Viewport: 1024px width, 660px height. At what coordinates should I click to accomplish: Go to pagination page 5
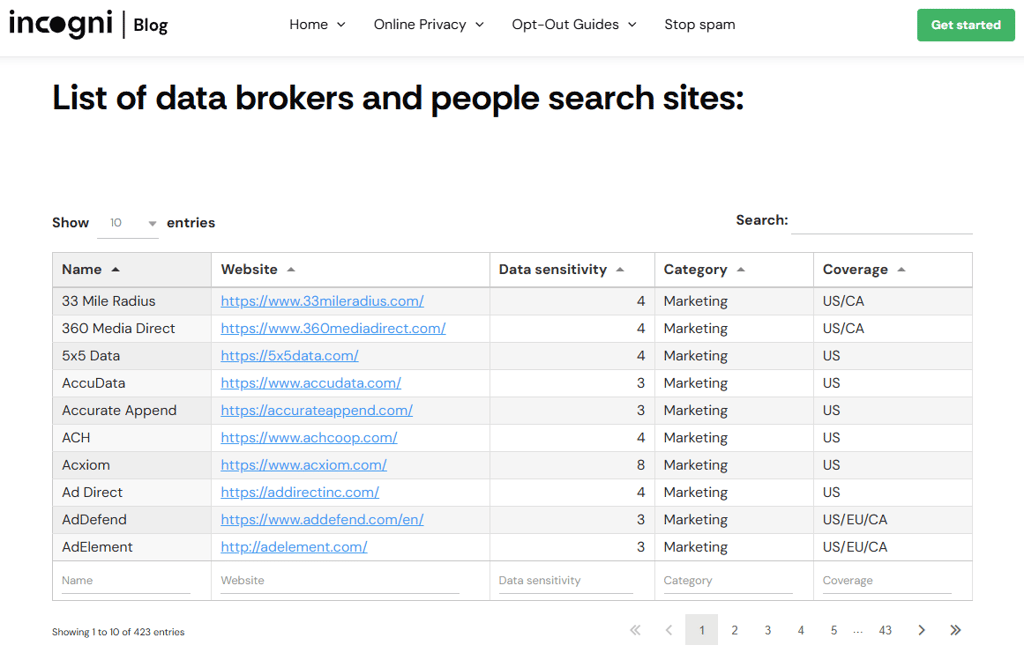tap(834, 630)
